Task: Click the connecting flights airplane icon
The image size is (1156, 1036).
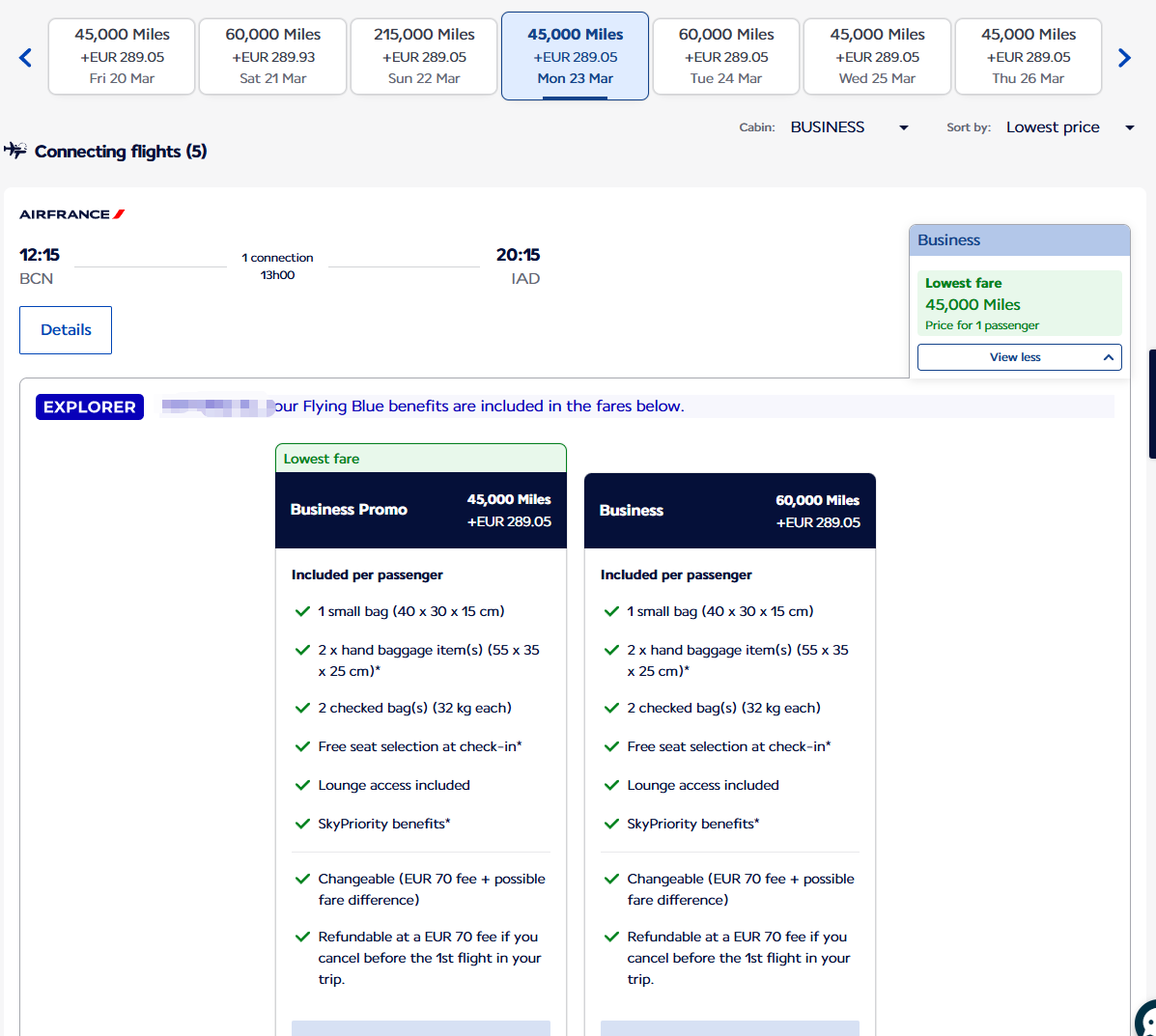Action: (x=15, y=151)
